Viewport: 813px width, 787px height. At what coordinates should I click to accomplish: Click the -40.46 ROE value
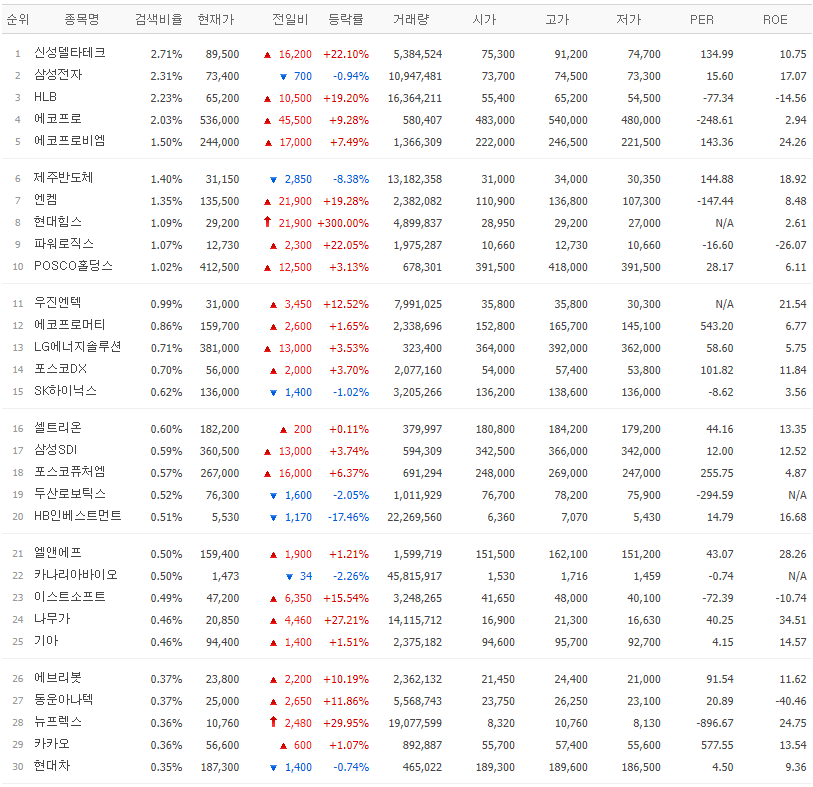pyautogui.click(x=791, y=701)
